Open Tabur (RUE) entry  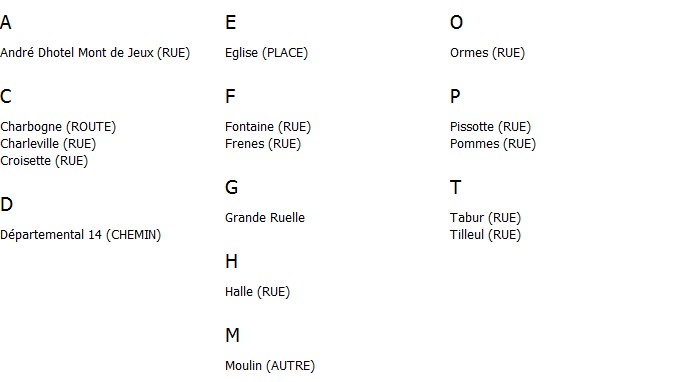tap(486, 218)
